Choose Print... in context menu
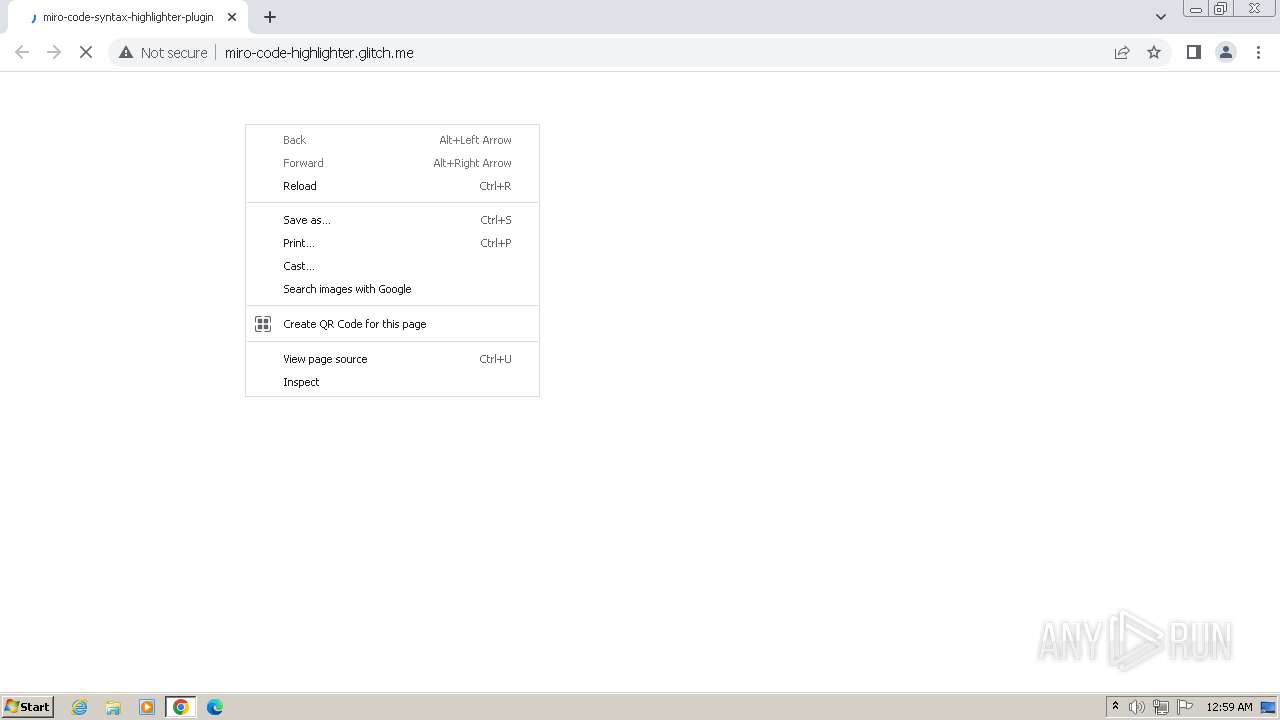This screenshot has height=720, width=1280. pos(392,243)
